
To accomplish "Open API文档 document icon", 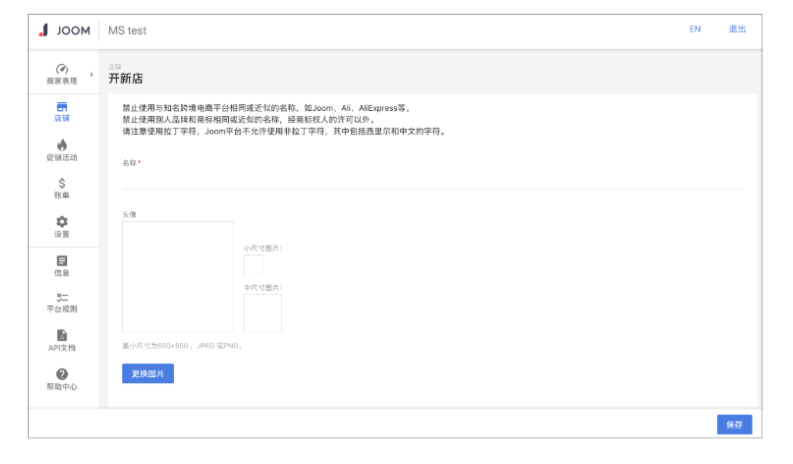I will pos(62,335).
